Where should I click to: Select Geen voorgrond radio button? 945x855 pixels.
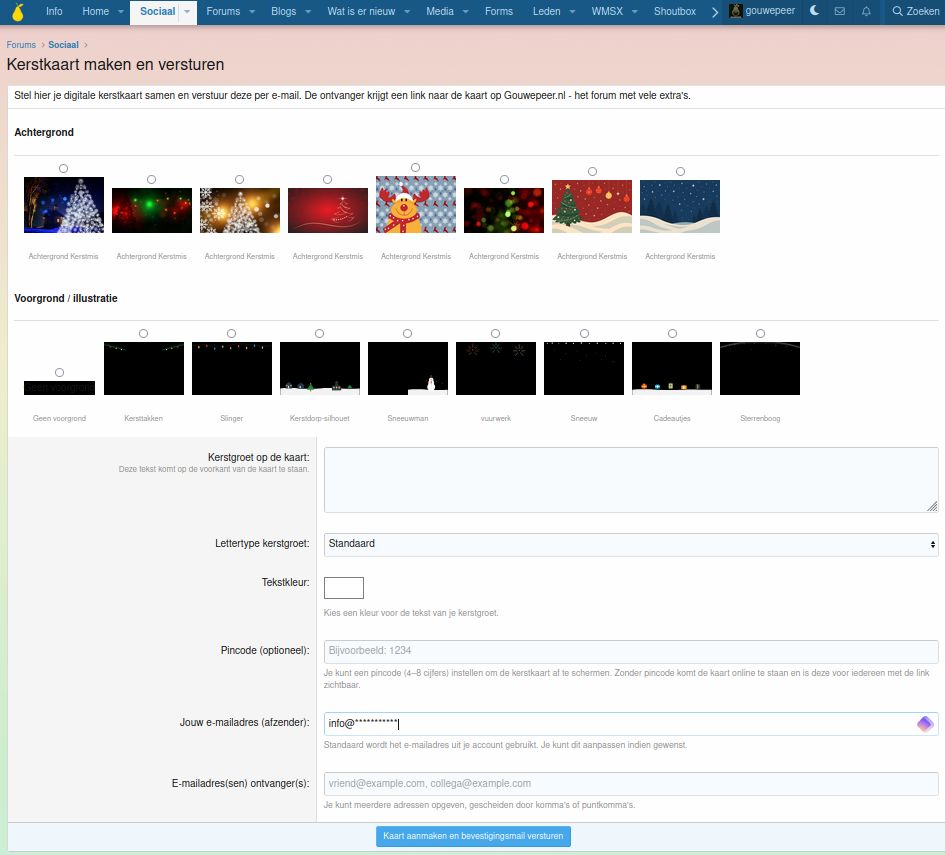click(x=59, y=372)
